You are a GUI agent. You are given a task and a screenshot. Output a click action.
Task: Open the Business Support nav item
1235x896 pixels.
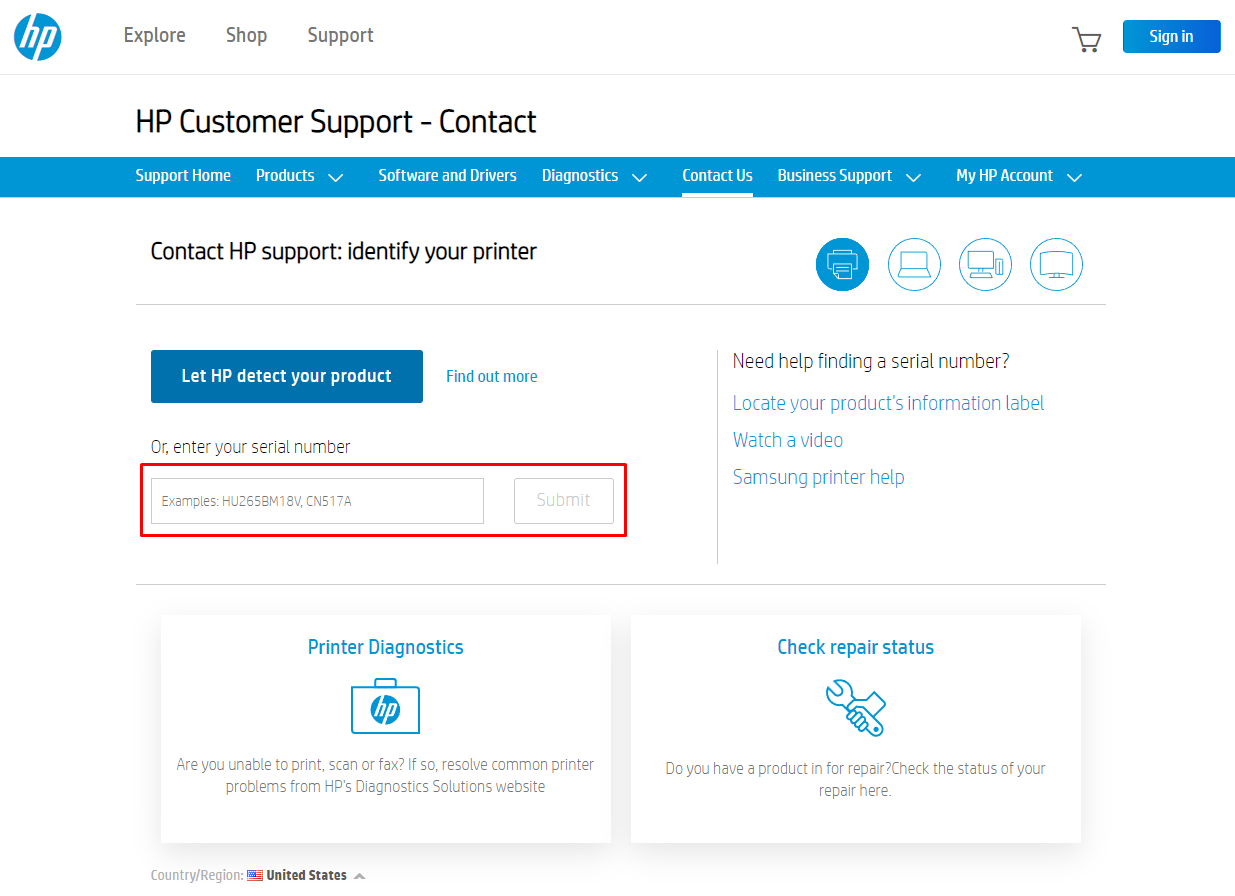tap(835, 176)
